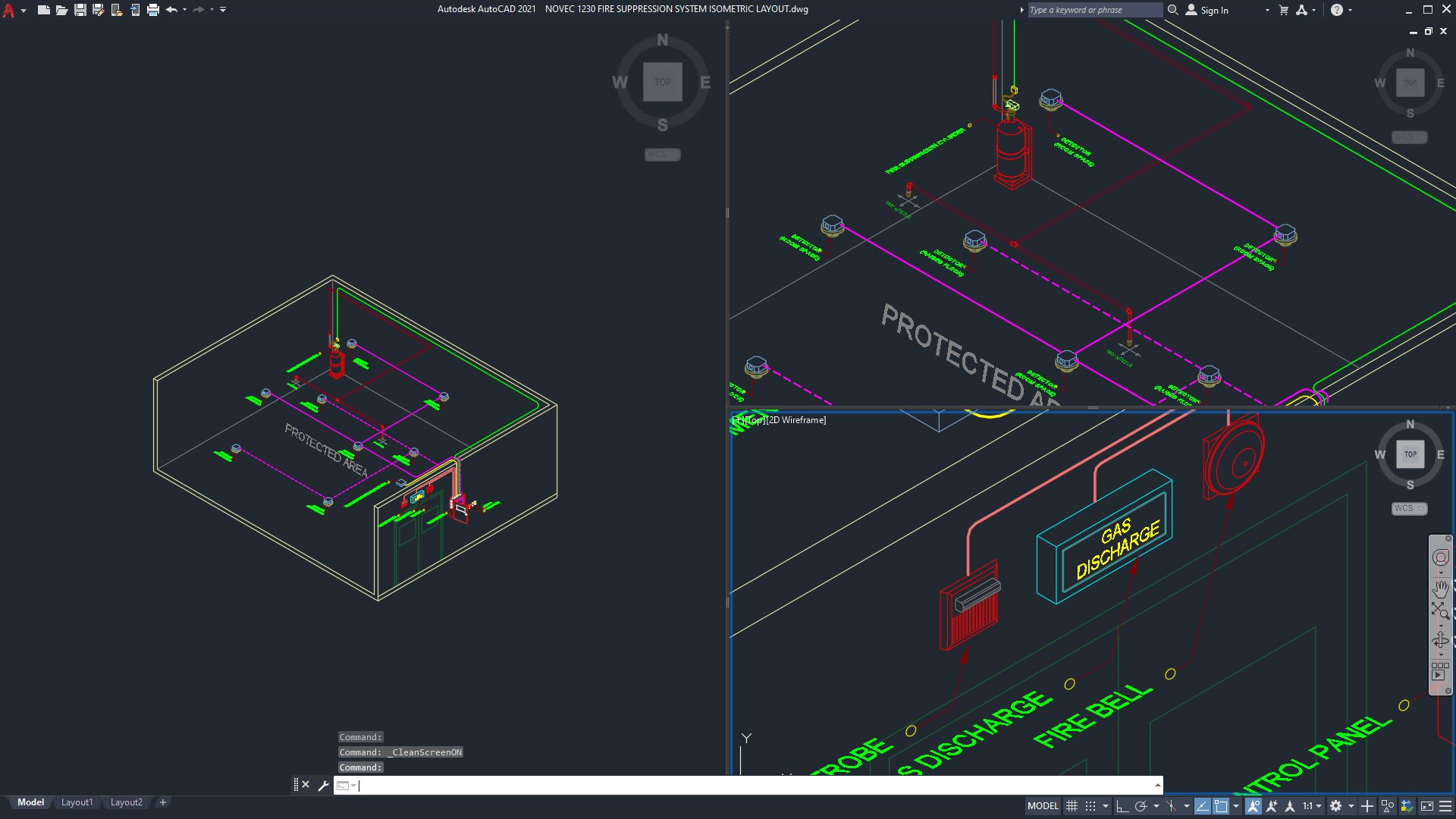
Task: Switch to the Layout2 tab
Action: tap(127, 802)
